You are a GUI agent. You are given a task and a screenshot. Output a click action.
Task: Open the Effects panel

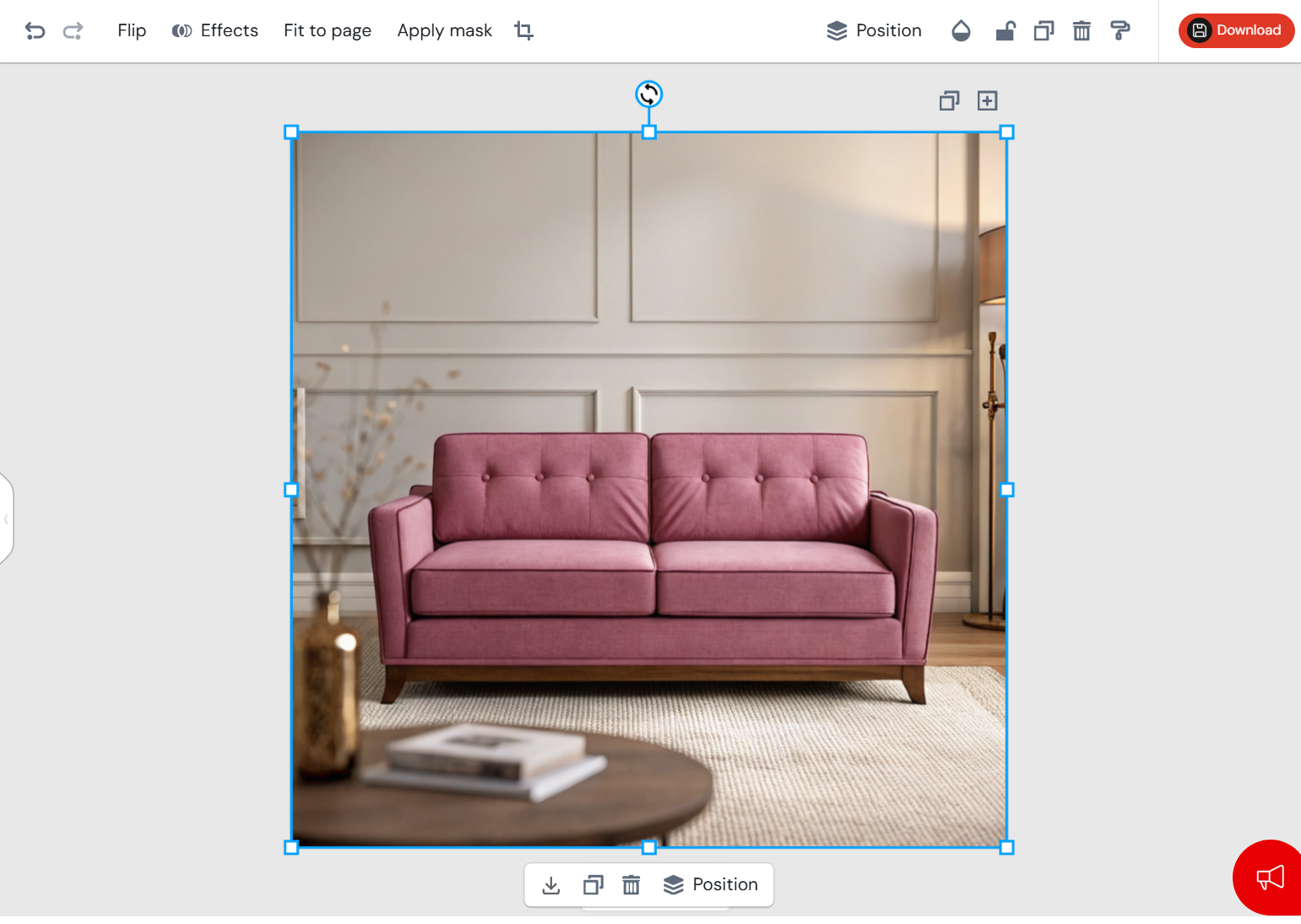coord(215,30)
